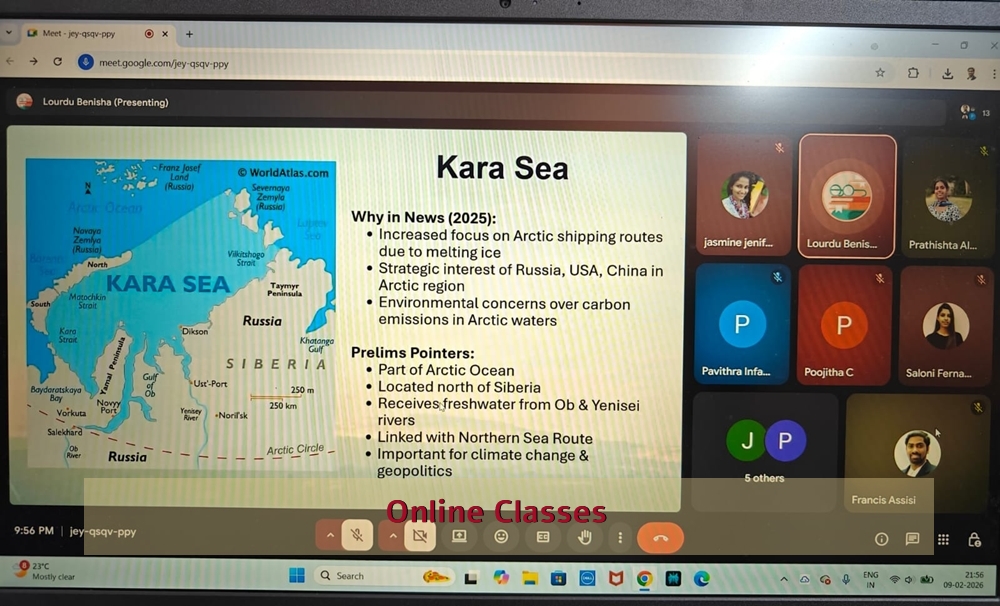1000x606 pixels.
Task: Leave the call with red hang-up button
Action: pyautogui.click(x=660, y=537)
